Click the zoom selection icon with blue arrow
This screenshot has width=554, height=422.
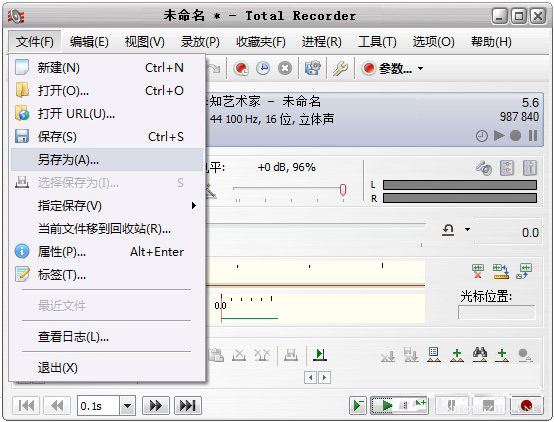[x=524, y=271]
